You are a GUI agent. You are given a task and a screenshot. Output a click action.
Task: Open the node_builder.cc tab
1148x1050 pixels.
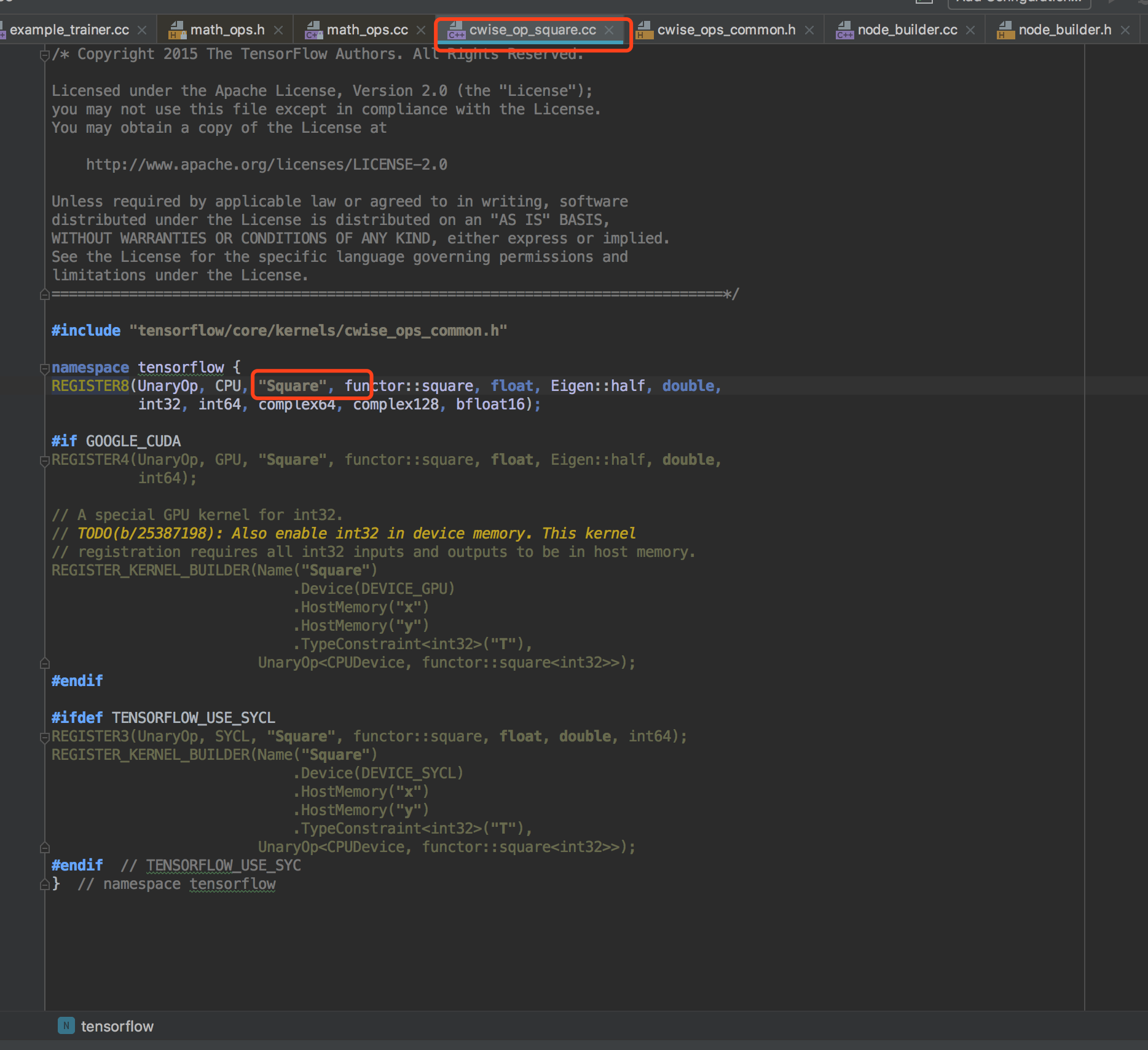coord(906,30)
